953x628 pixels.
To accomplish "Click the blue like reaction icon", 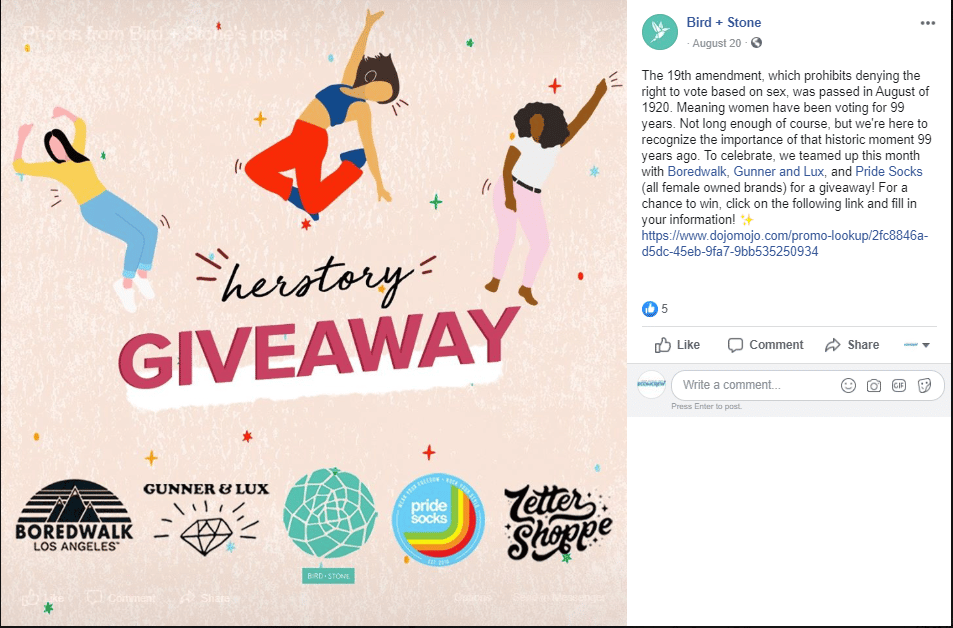I will coord(650,309).
